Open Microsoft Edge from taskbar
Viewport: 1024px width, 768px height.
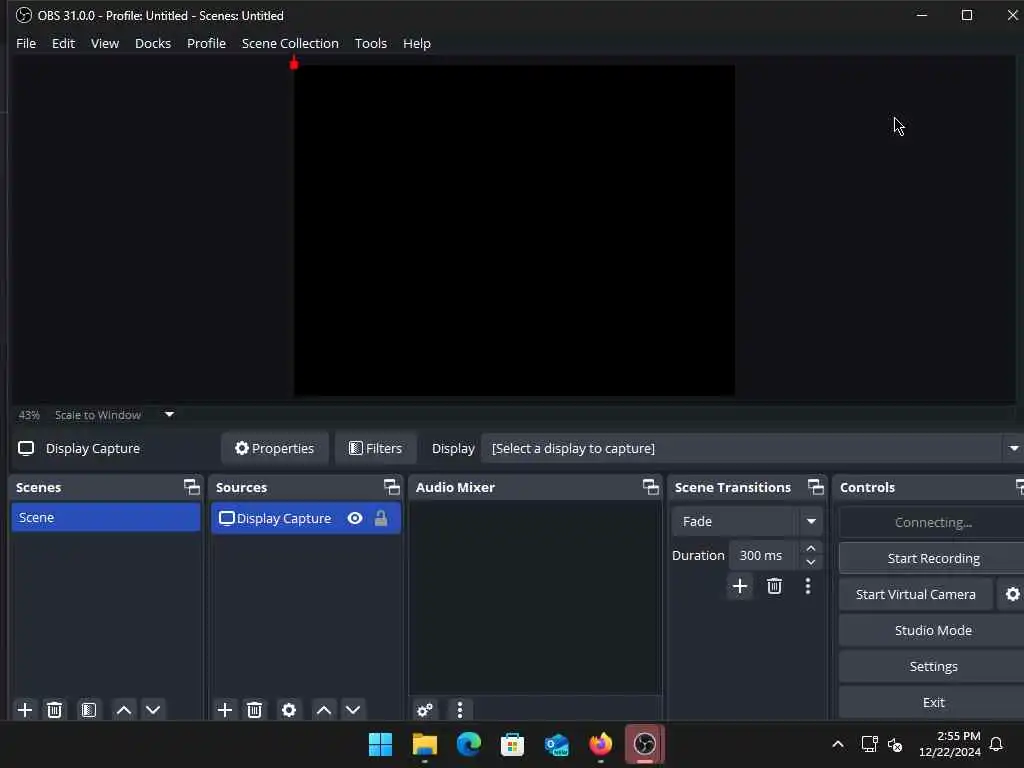[469, 744]
